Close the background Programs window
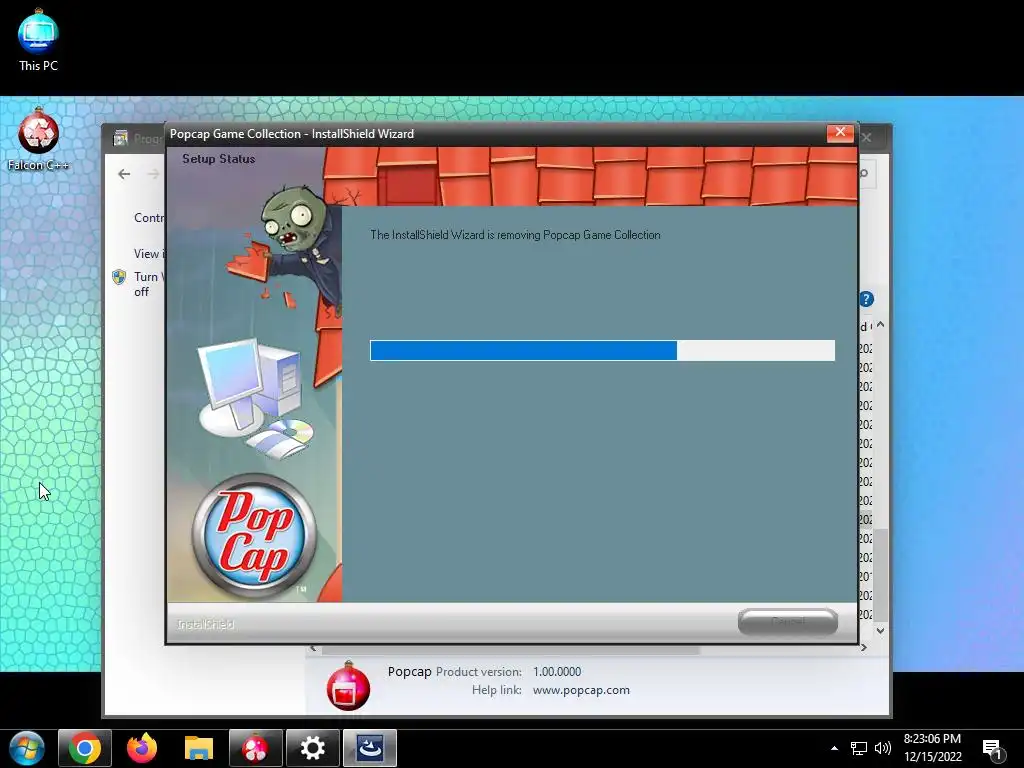This screenshot has height=768, width=1024. (867, 138)
